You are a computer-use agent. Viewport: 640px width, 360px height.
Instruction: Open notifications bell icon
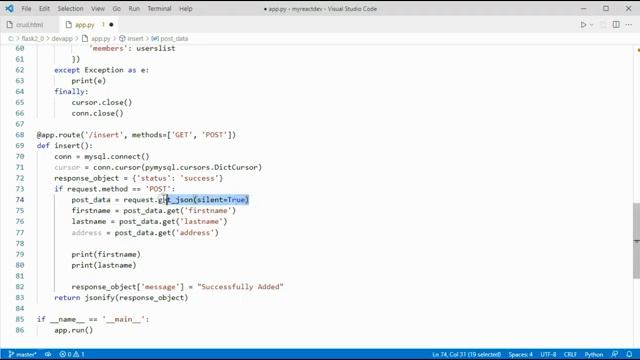[629, 354]
